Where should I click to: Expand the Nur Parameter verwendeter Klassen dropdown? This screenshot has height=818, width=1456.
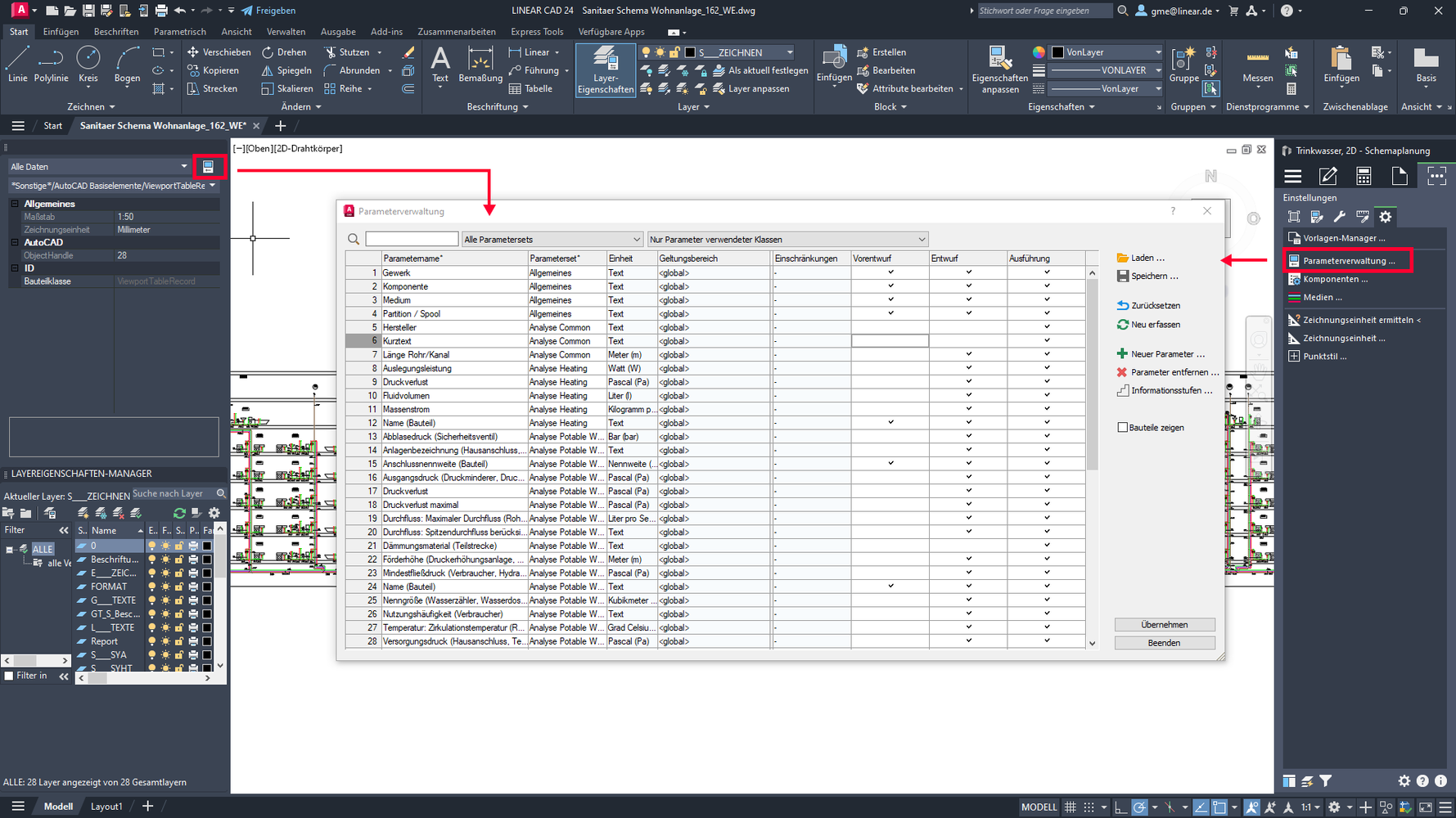pos(787,240)
